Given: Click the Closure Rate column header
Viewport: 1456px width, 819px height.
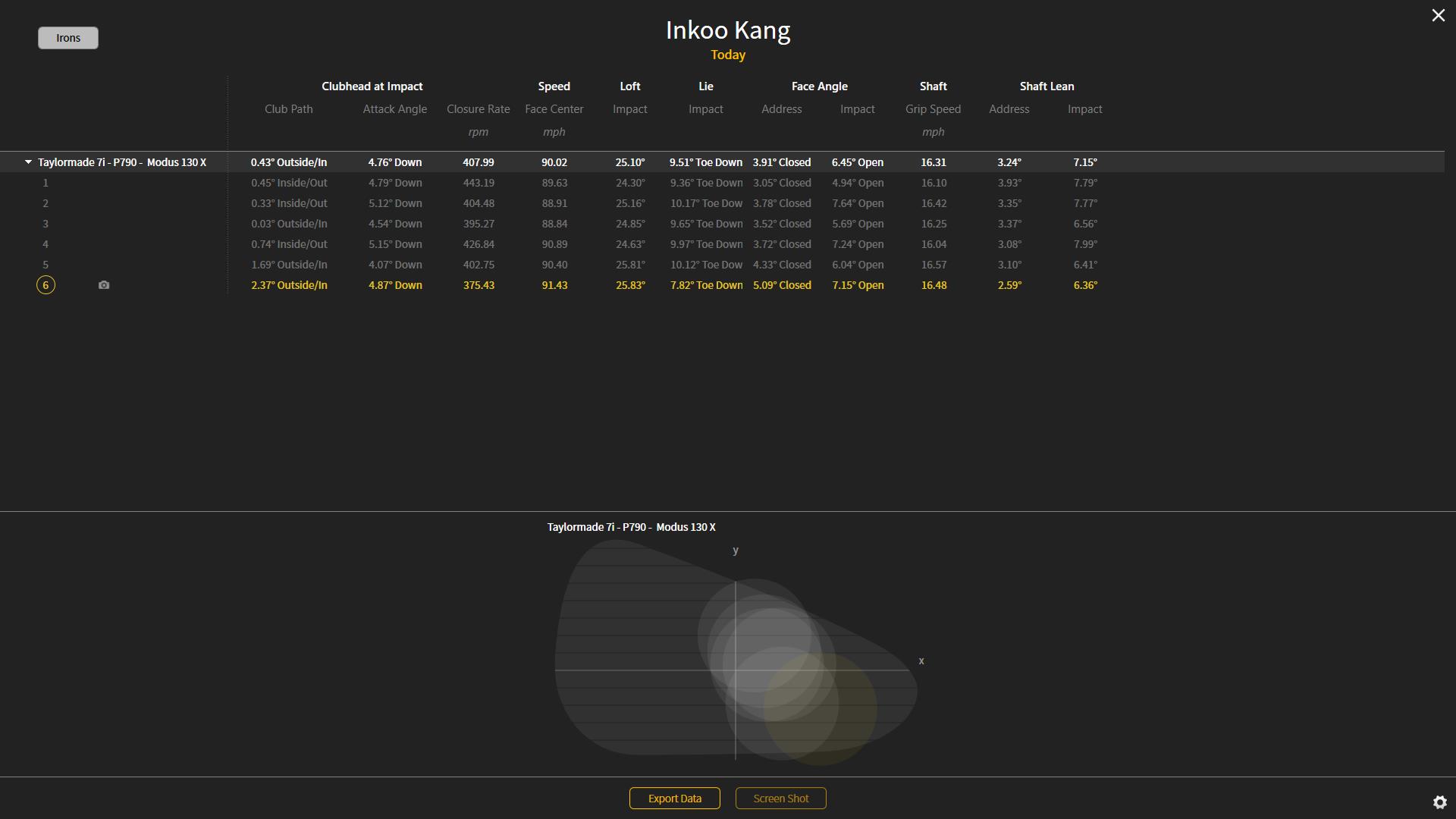Looking at the screenshot, I should (479, 109).
